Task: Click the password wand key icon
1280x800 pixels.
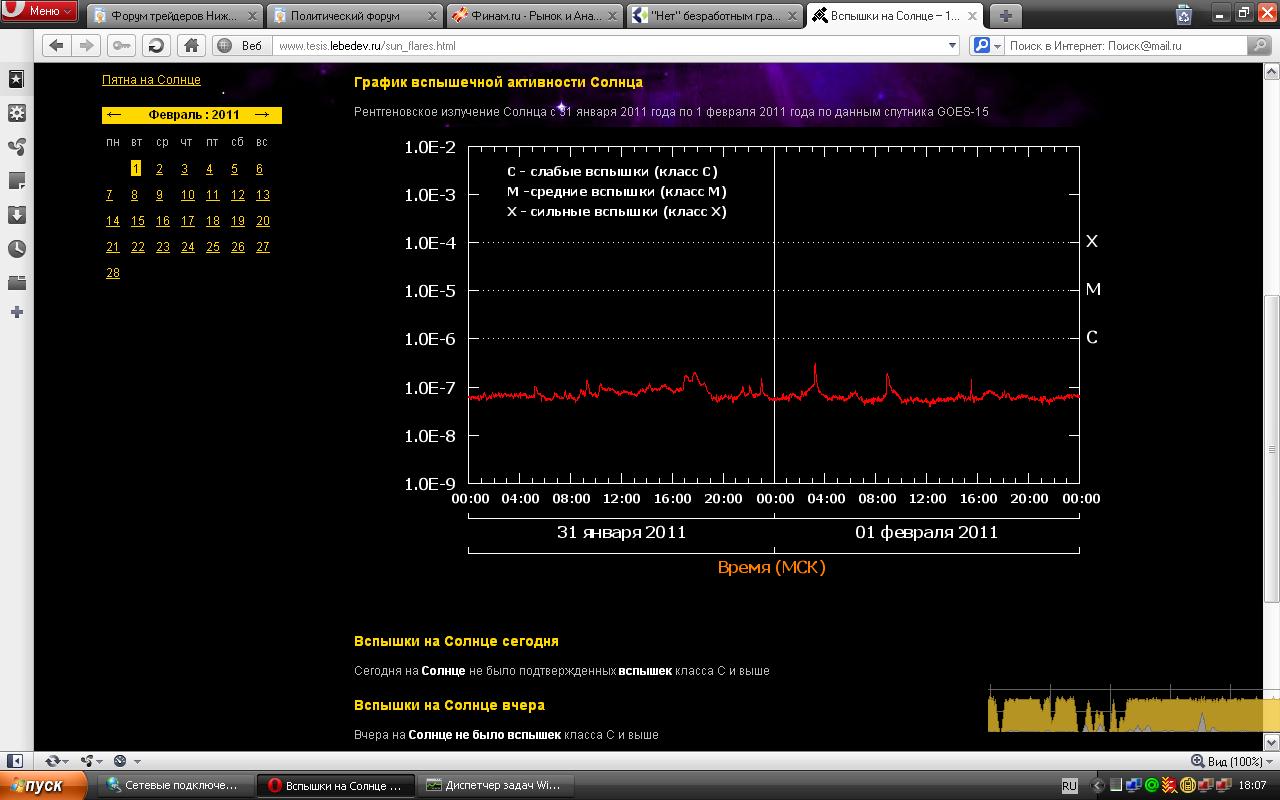Action: point(121,46)
